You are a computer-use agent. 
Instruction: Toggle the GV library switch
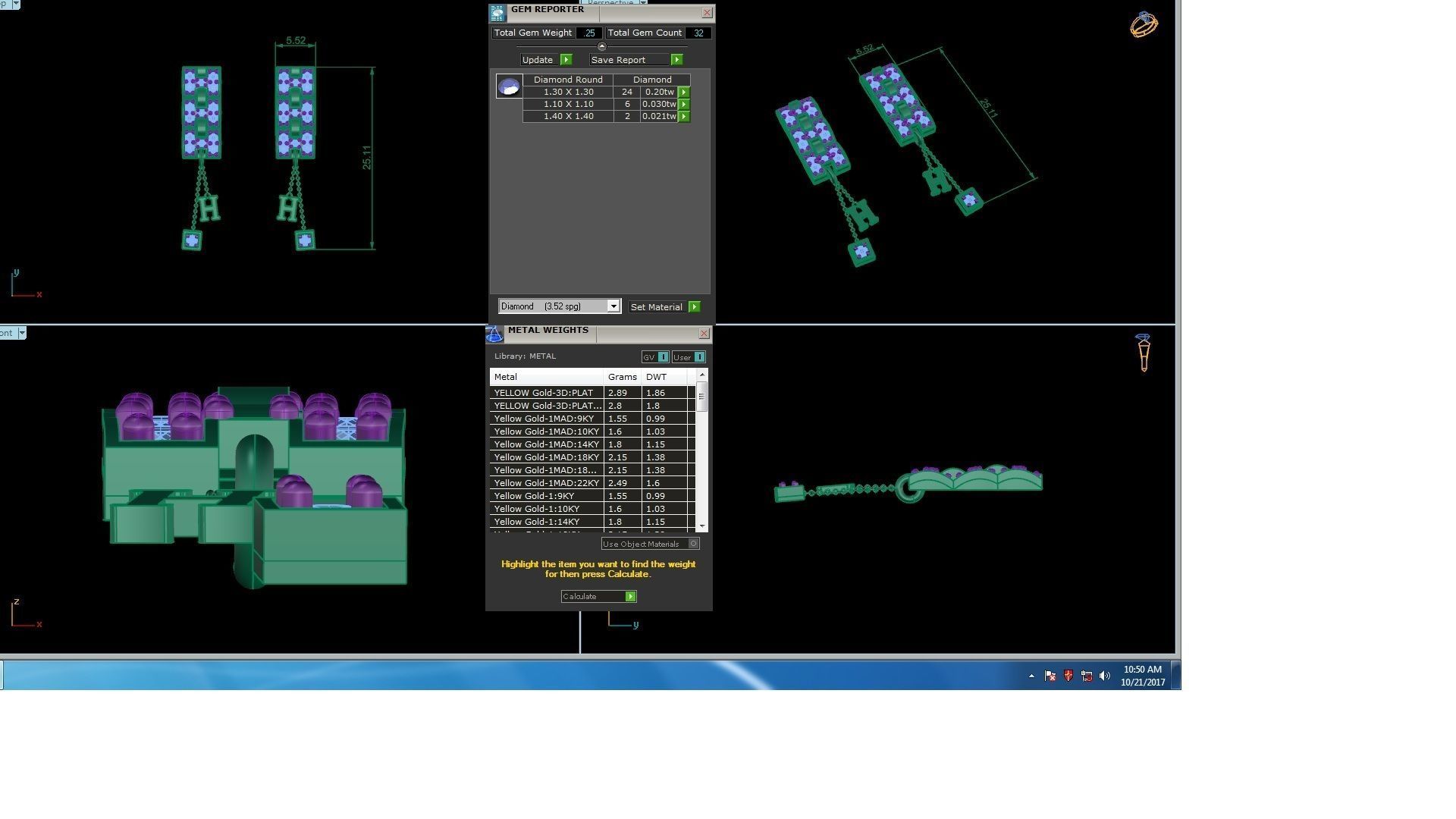pyautogui.click(x=663, y=357)
